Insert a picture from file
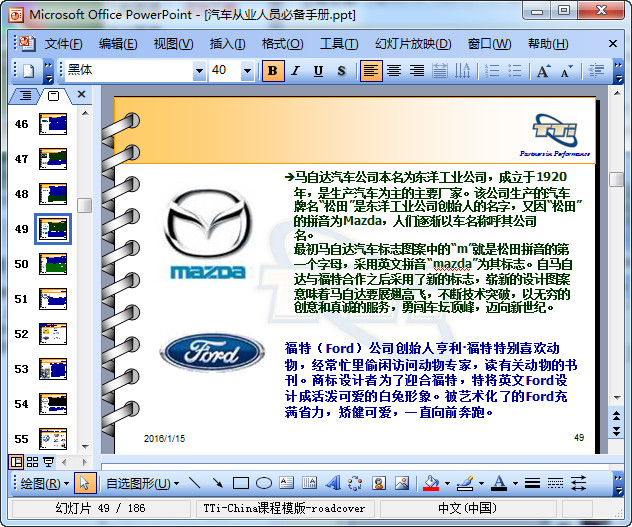632x527 pixels. [402, 483]
